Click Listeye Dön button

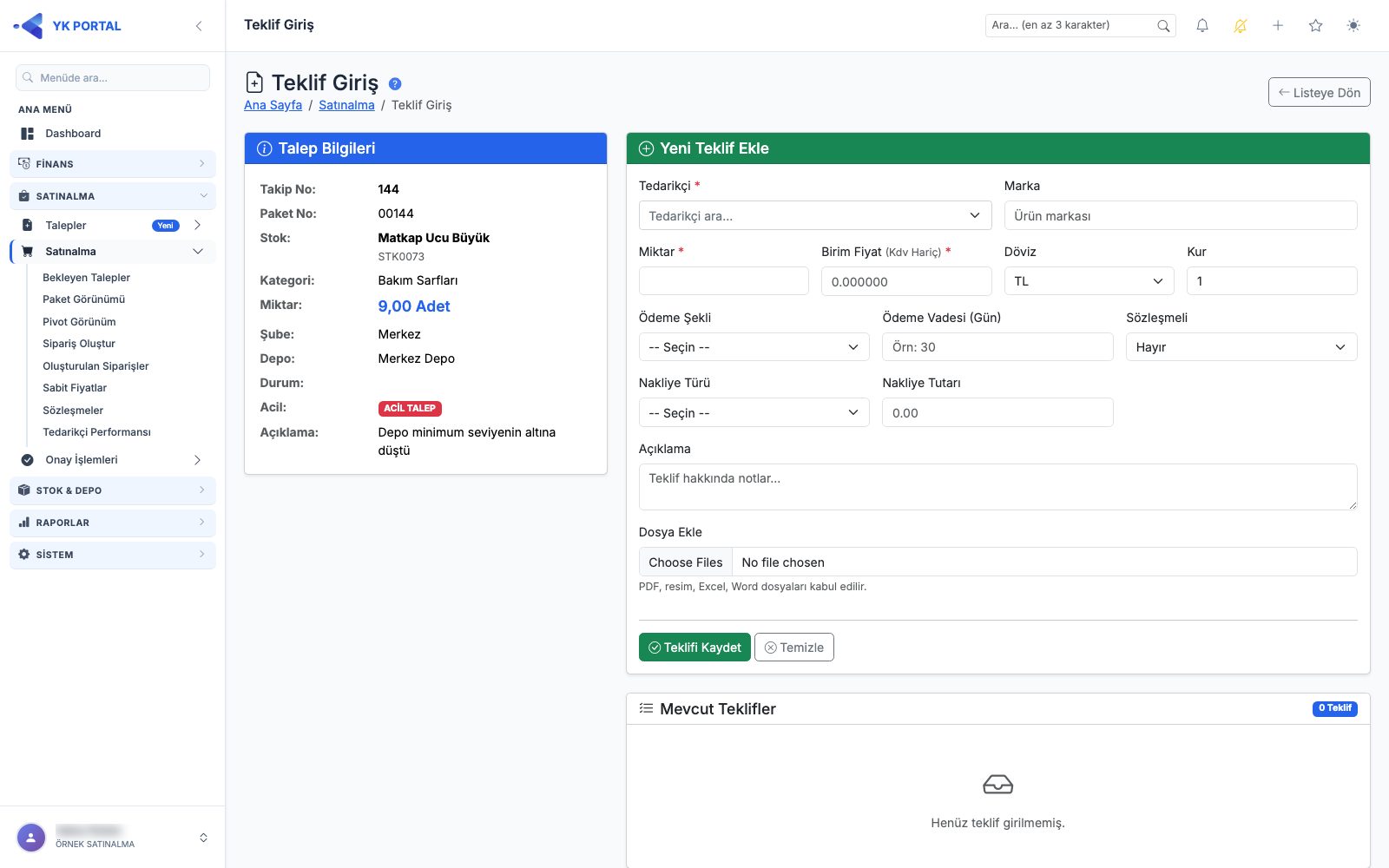1319,93
